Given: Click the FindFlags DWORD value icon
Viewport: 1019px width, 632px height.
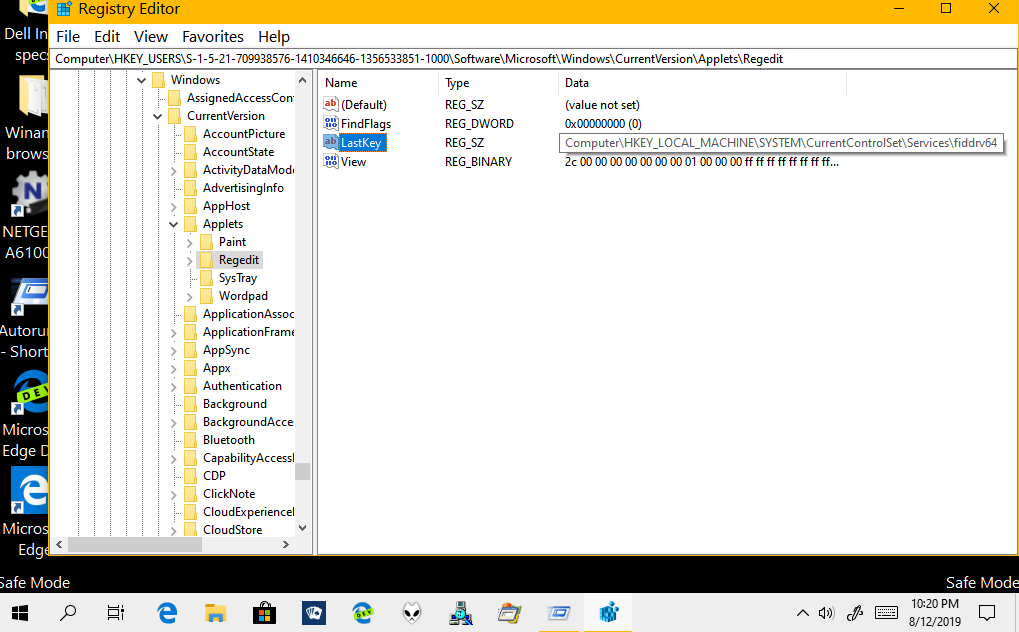Looking at the screenshot, I should (x=331, y=123).
